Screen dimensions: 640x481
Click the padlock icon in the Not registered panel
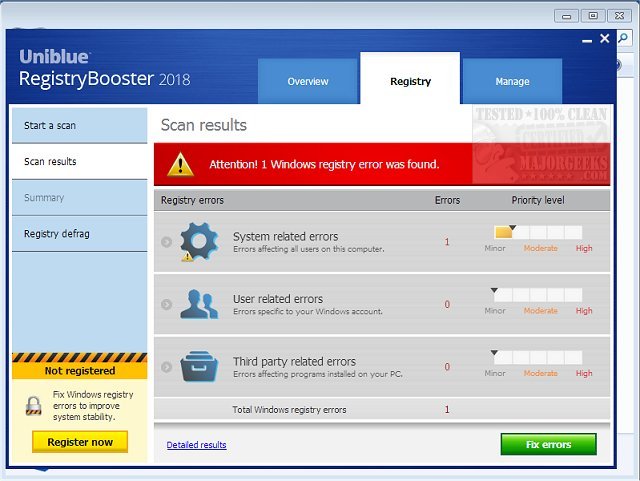(33, 406)
